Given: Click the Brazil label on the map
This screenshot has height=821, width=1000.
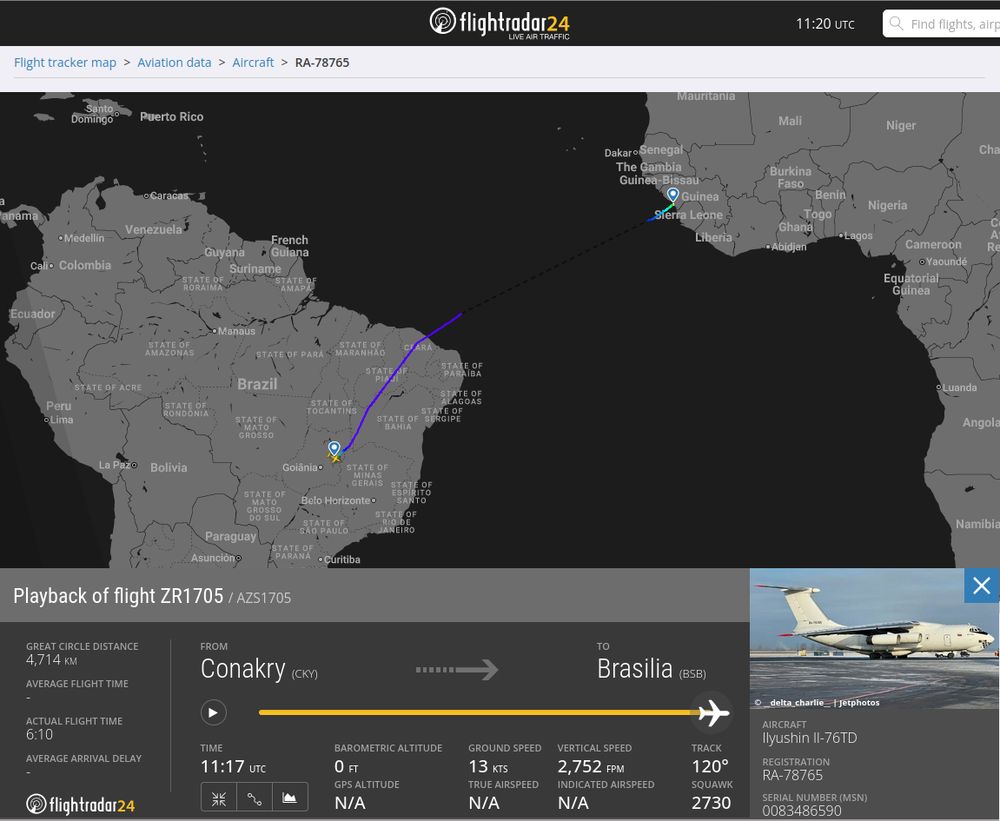Looking at the screenshot, I should pyautogui.click(x=257, y=384).
